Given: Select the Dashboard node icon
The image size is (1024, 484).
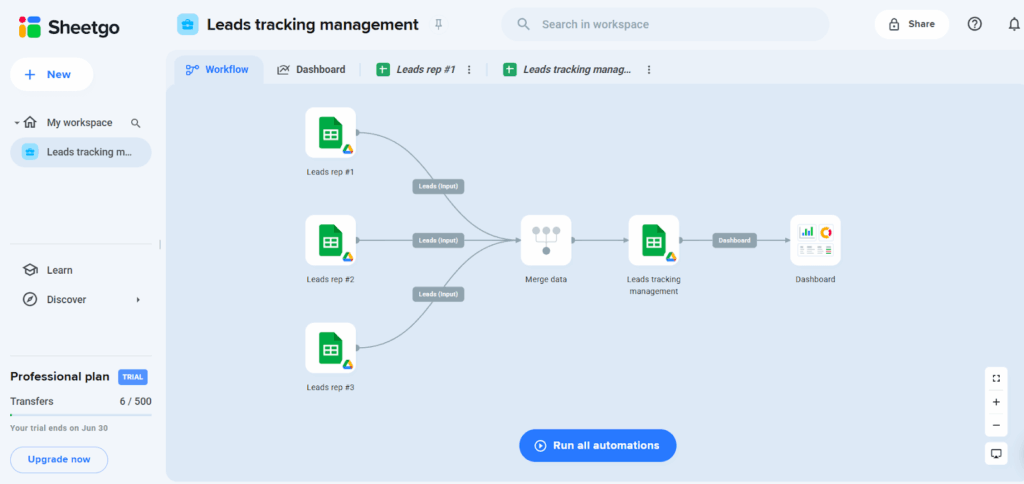Looking at the screenshot, I should click(x=815, y=240).
